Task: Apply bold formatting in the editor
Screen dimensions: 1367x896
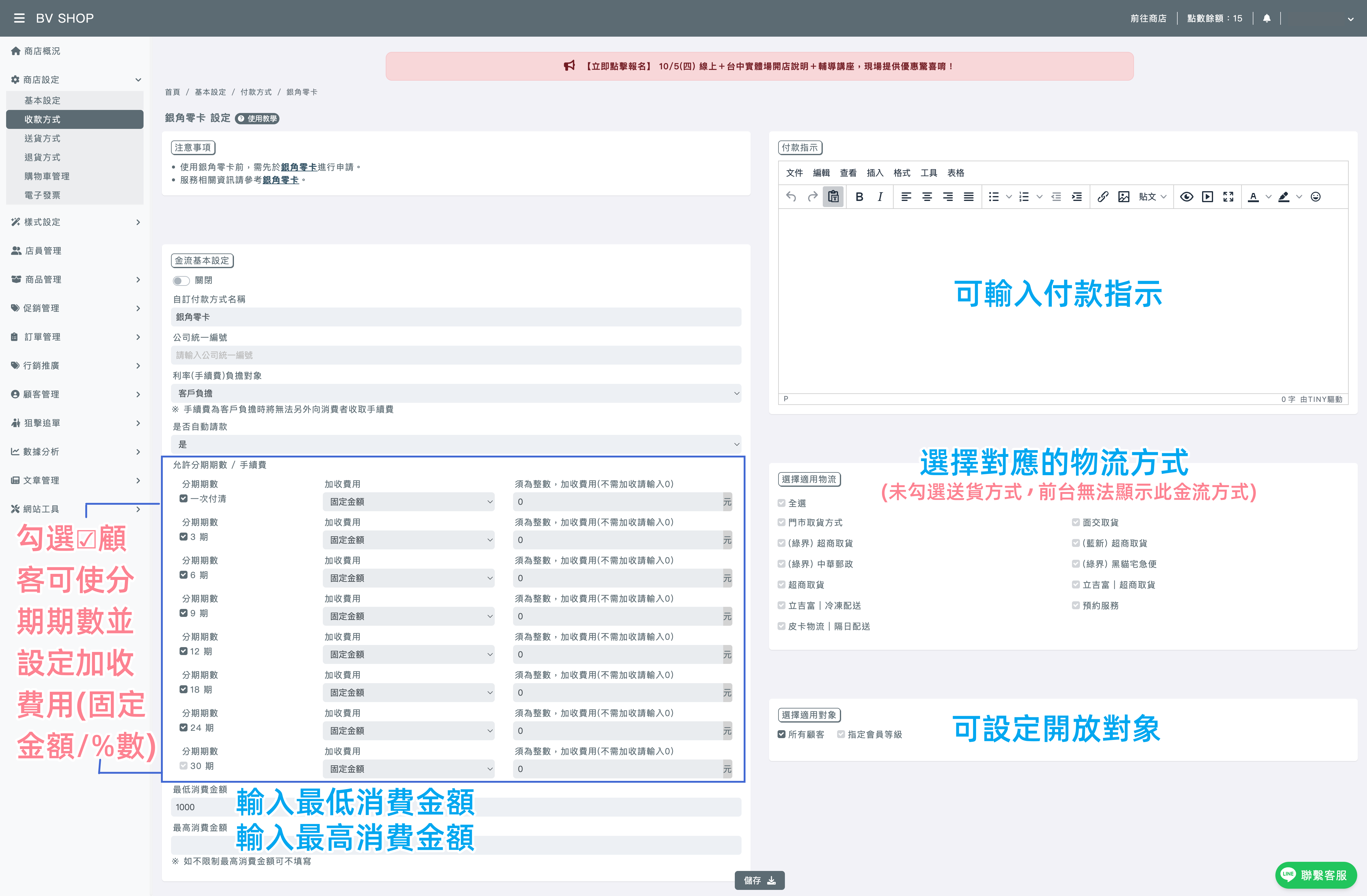Action: coord(859,197)
